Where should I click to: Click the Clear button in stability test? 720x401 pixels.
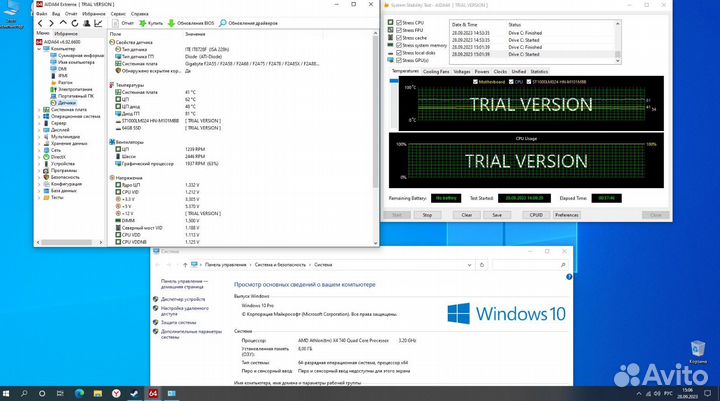(x=467, y=215)
